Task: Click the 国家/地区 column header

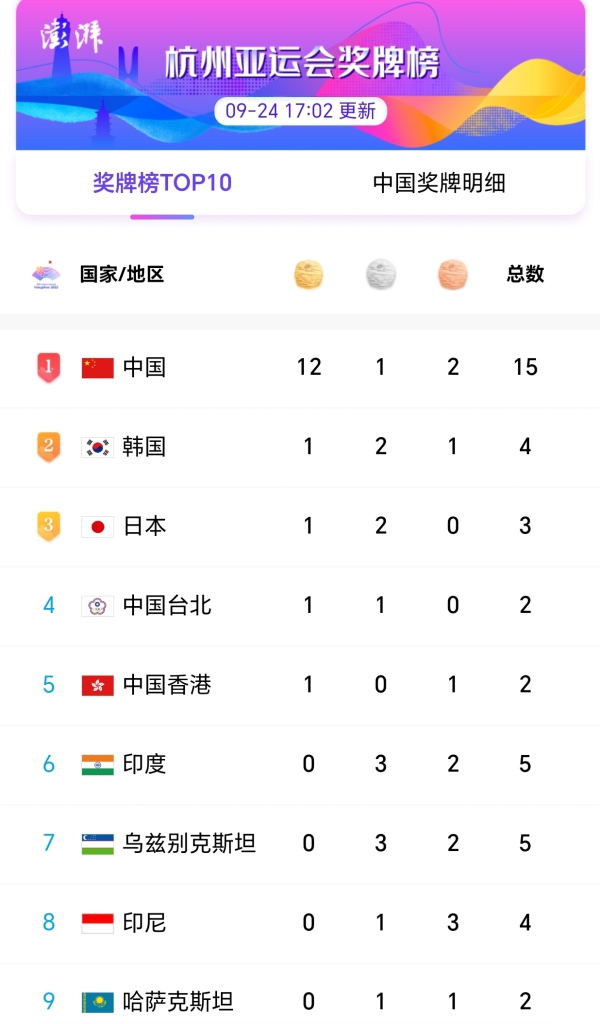Action: pyautogui.click(x=122, y=274)
